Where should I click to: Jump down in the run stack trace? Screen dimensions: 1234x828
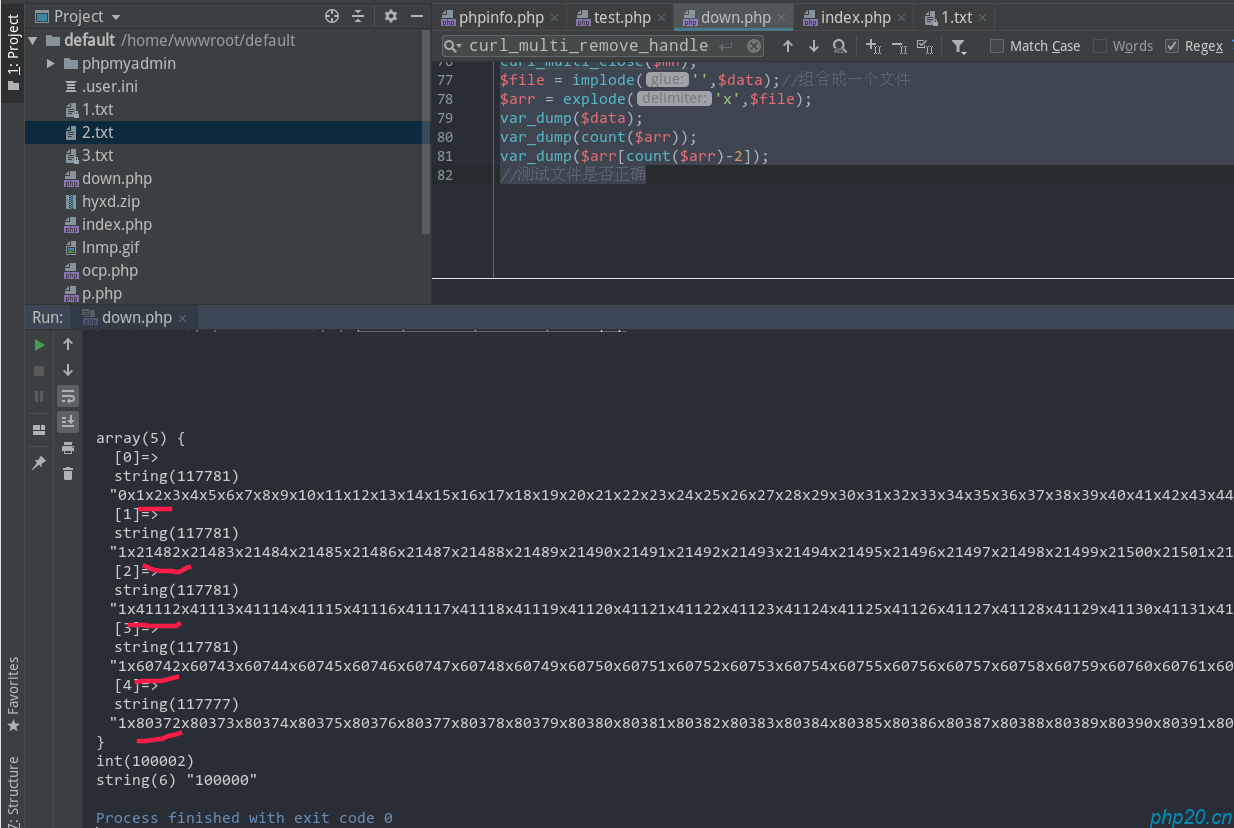68,370
